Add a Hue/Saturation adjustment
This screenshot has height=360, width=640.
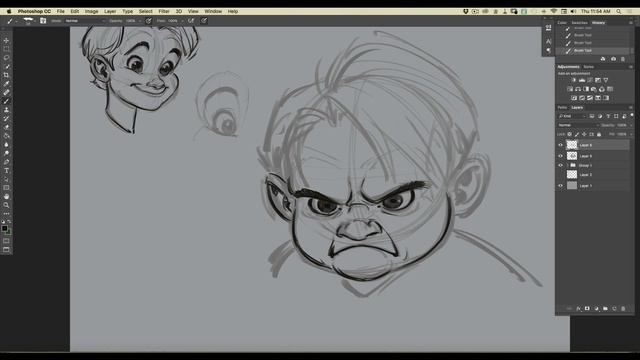point(570,89)
